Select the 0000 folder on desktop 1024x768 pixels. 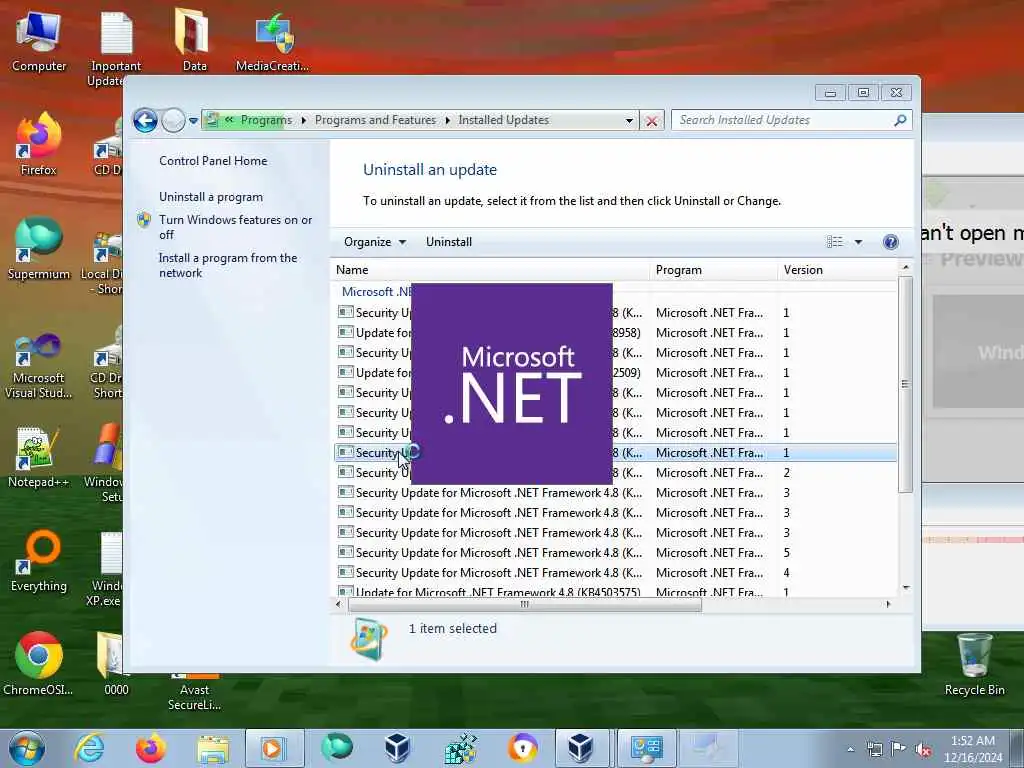115,664
